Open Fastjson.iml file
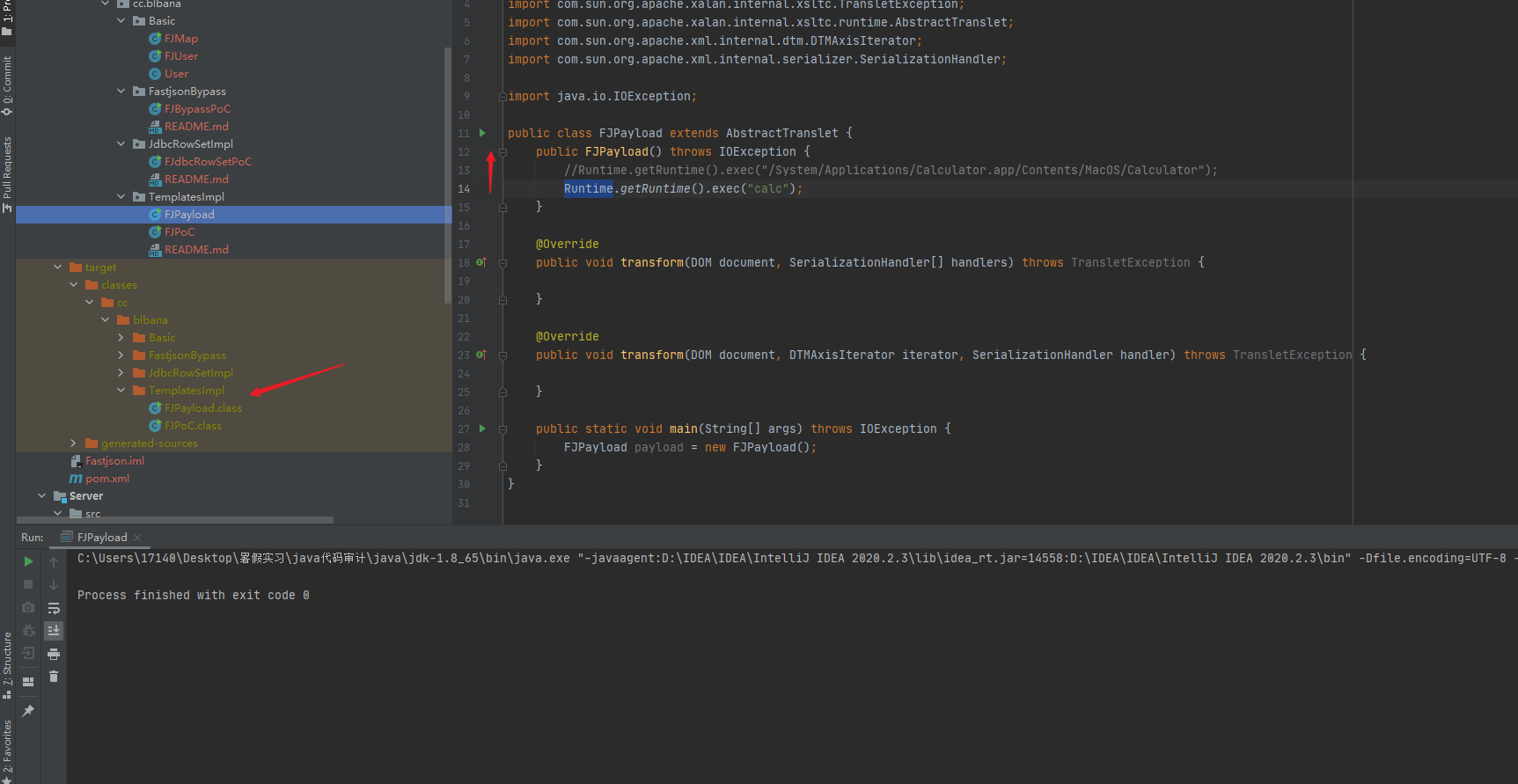Screen dimensions: 1518x784 point(114,461)
